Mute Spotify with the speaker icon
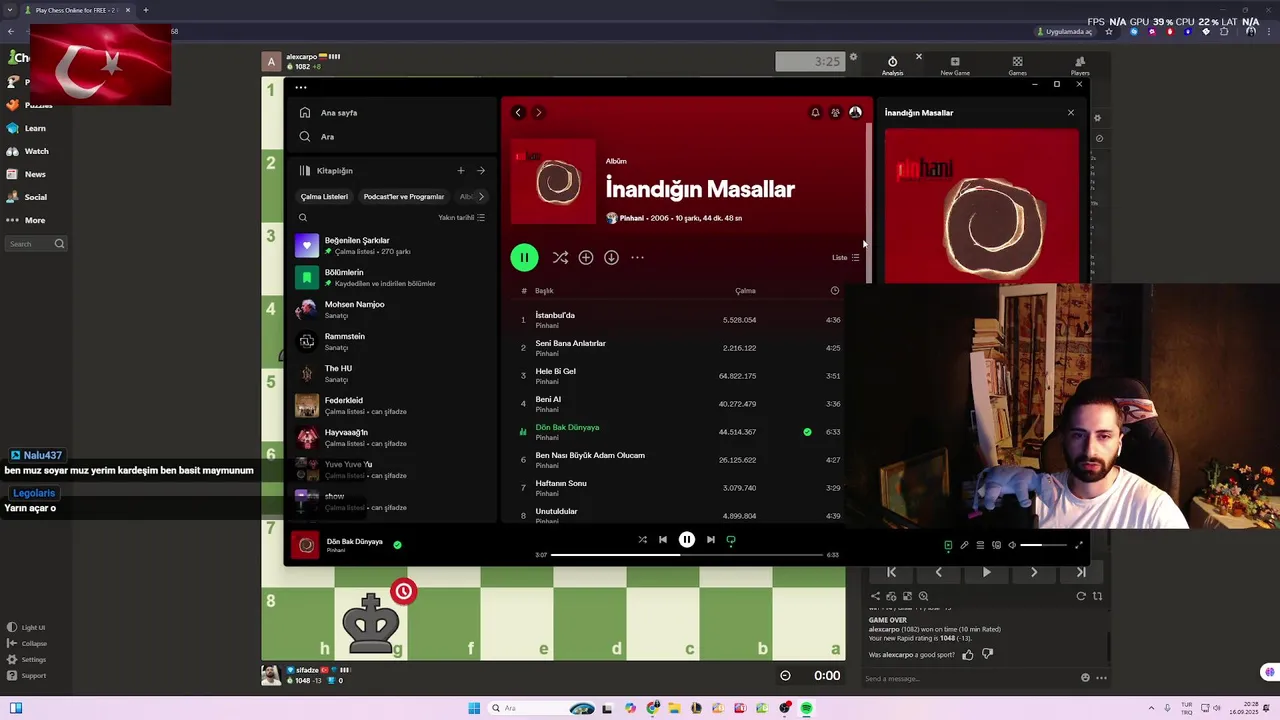1280x720 pixels. (1012, 546)
